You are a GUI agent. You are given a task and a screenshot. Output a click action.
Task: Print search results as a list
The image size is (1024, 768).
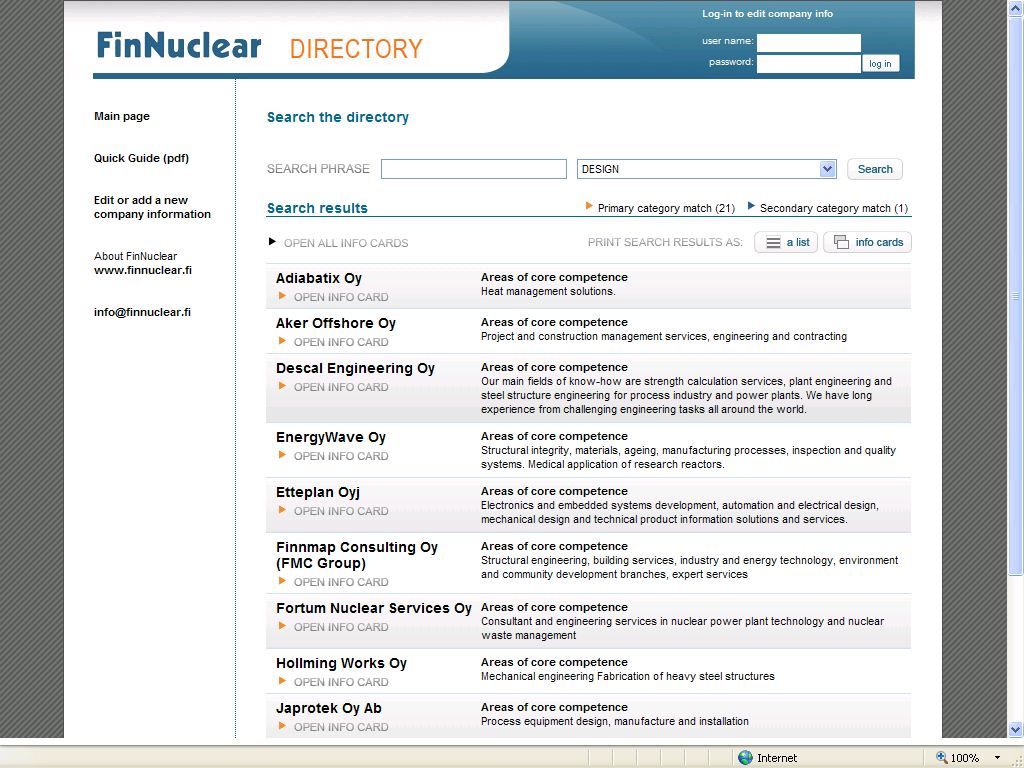click(x=786, y=242)
